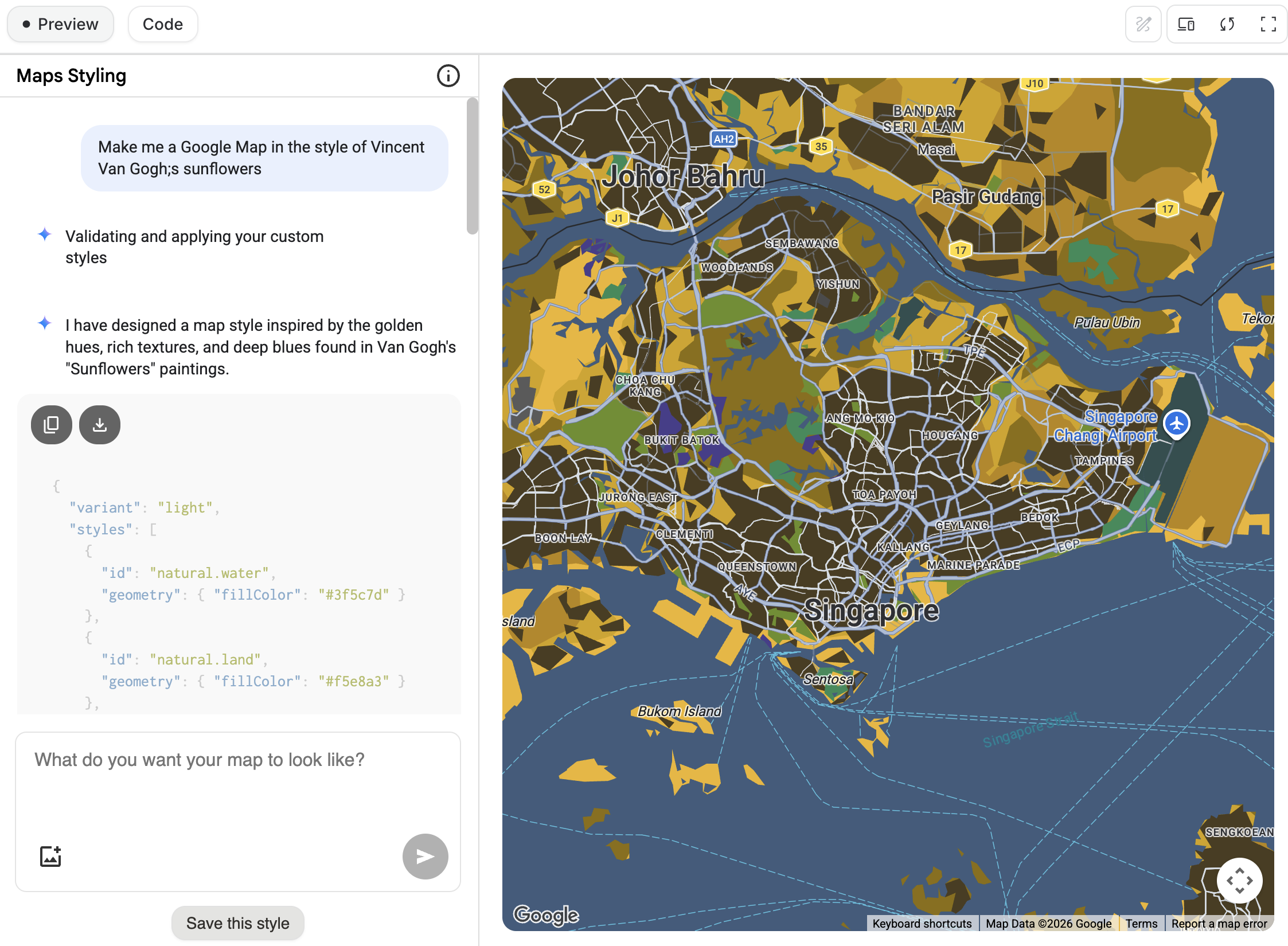The image size is (1288, 946).
Task: Switch to the Preview tab
Action: 60,24
